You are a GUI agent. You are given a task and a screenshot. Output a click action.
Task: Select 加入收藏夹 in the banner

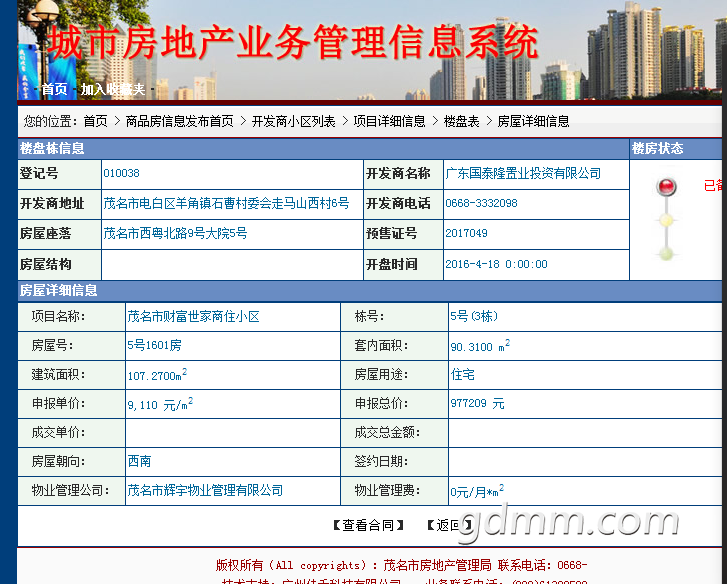[x=113, y=89]
